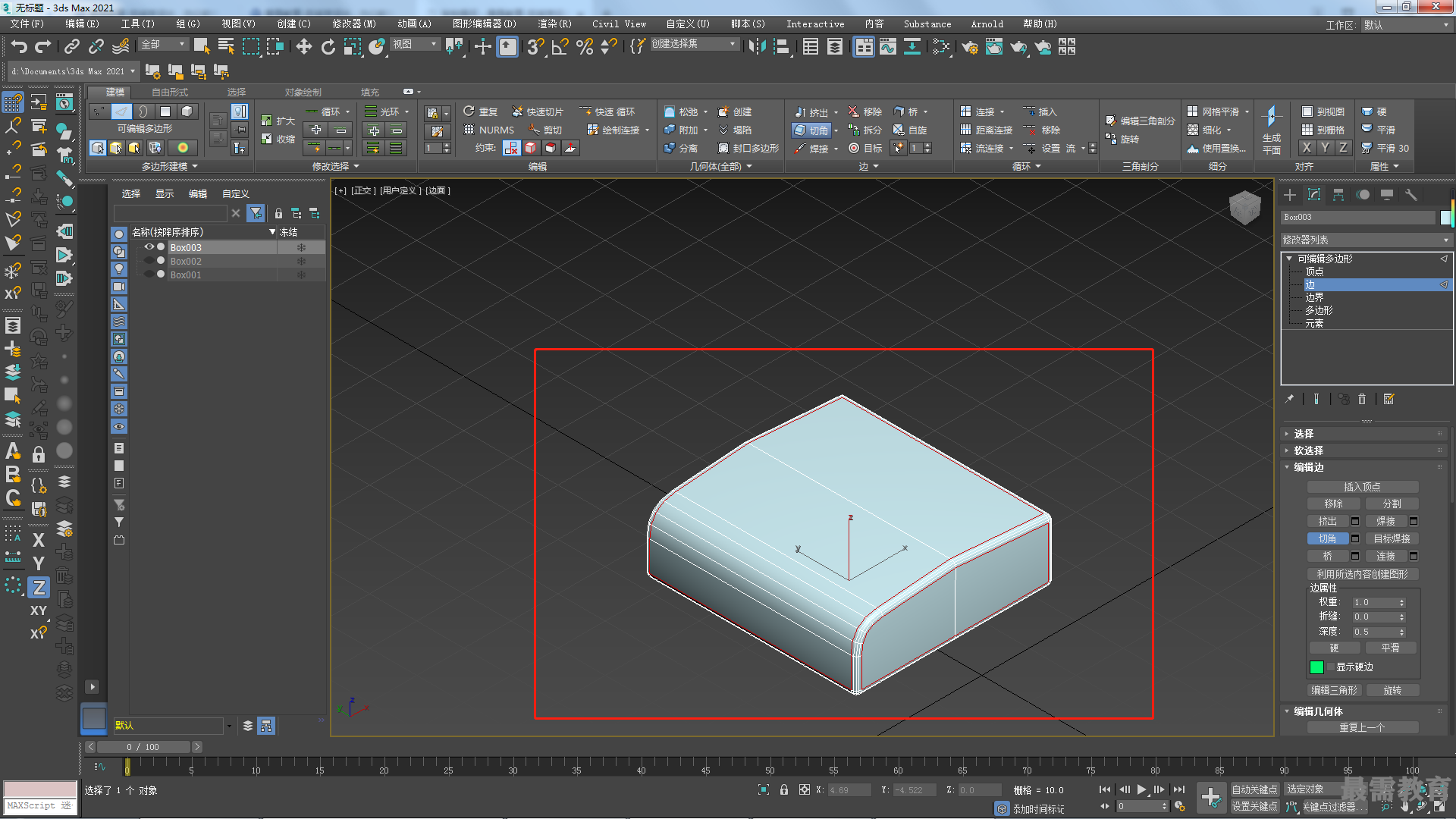The image size is (1456, 819).
Task: Open the Motion panel icon
Action: pos(1363,195)
